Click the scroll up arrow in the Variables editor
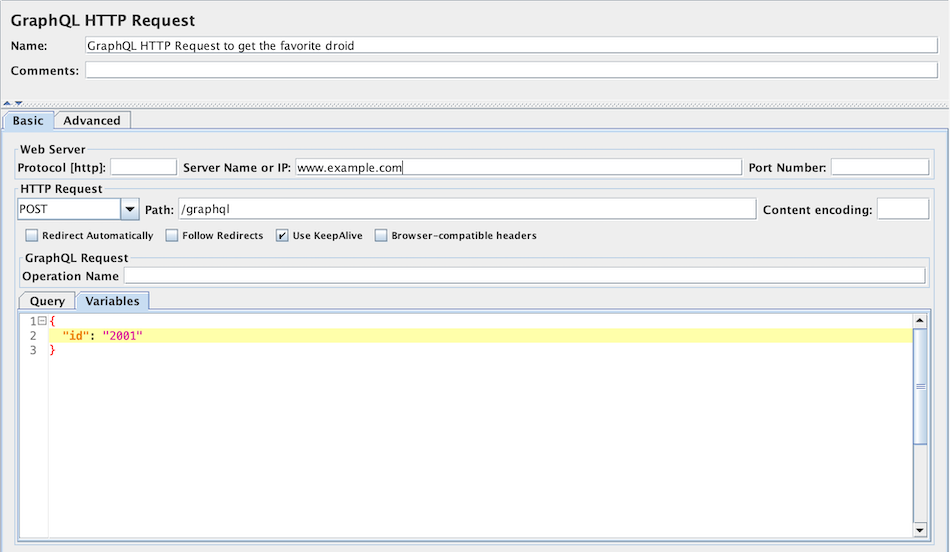 point(919,321)
